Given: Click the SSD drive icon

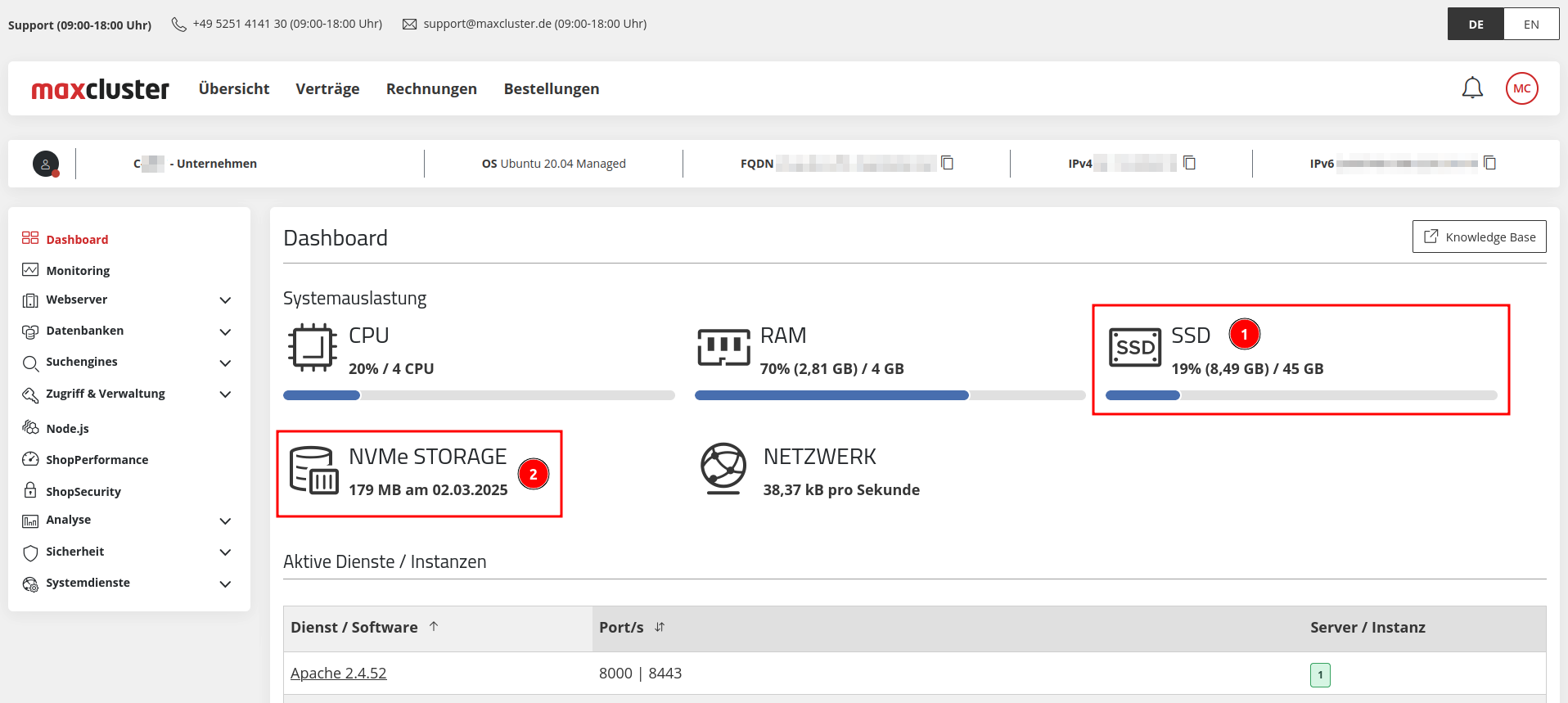Looking at the screenshot, I should click(x=1135, y=348).
